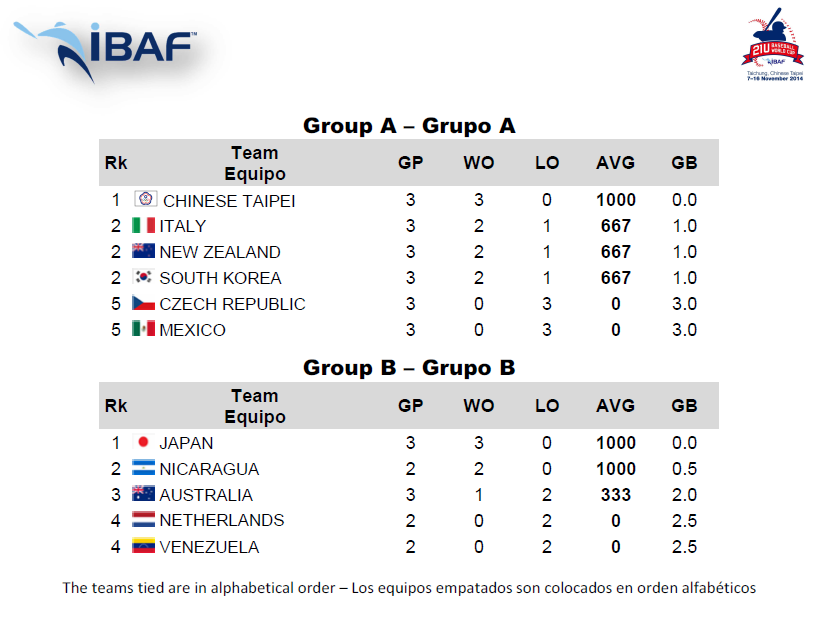Click the Italy flag icon
This screenshot has width=816, height=620.
click(x=143, y=225)
